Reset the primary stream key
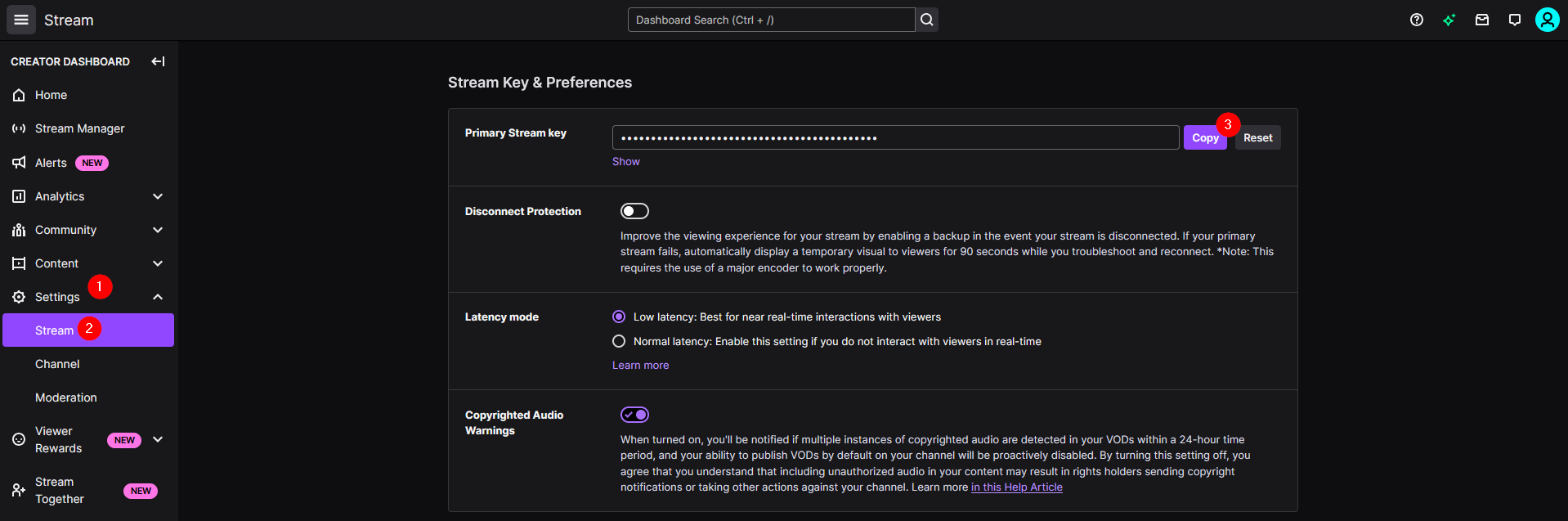The image size is (1568, 521). [1257, 137]
